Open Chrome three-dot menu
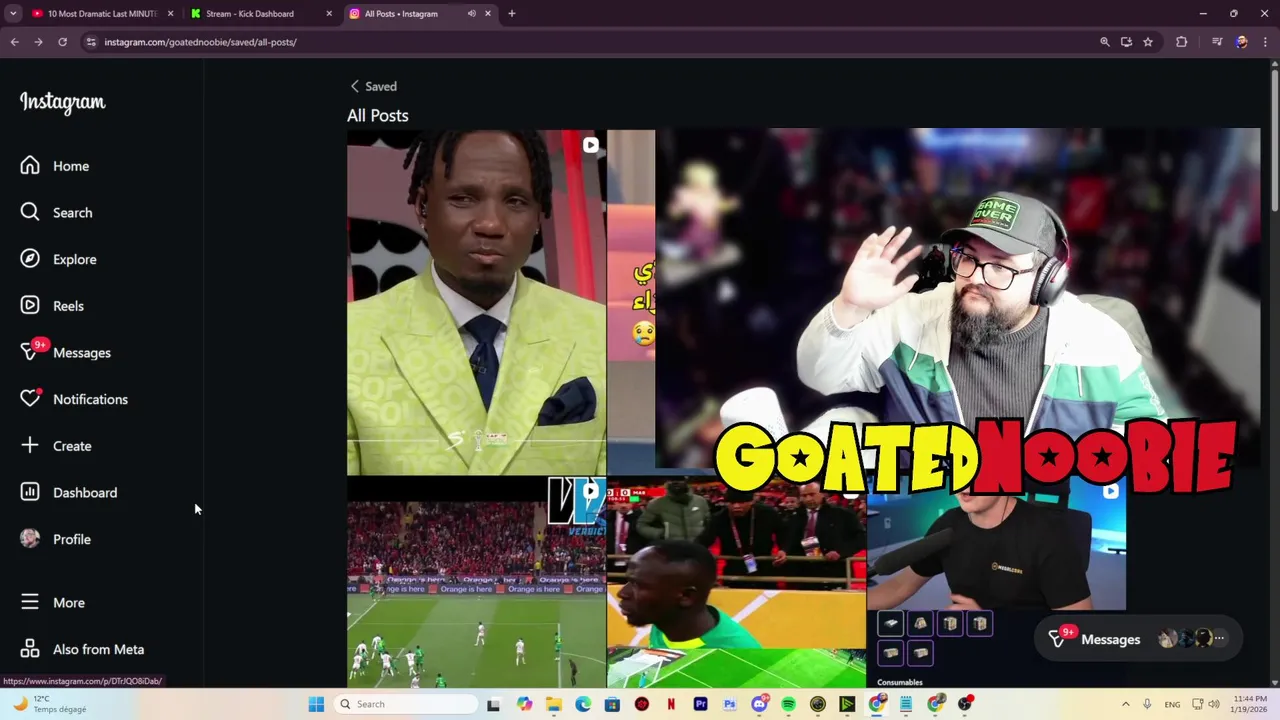Screen dimensions: 1280x720 (1266, 42)
